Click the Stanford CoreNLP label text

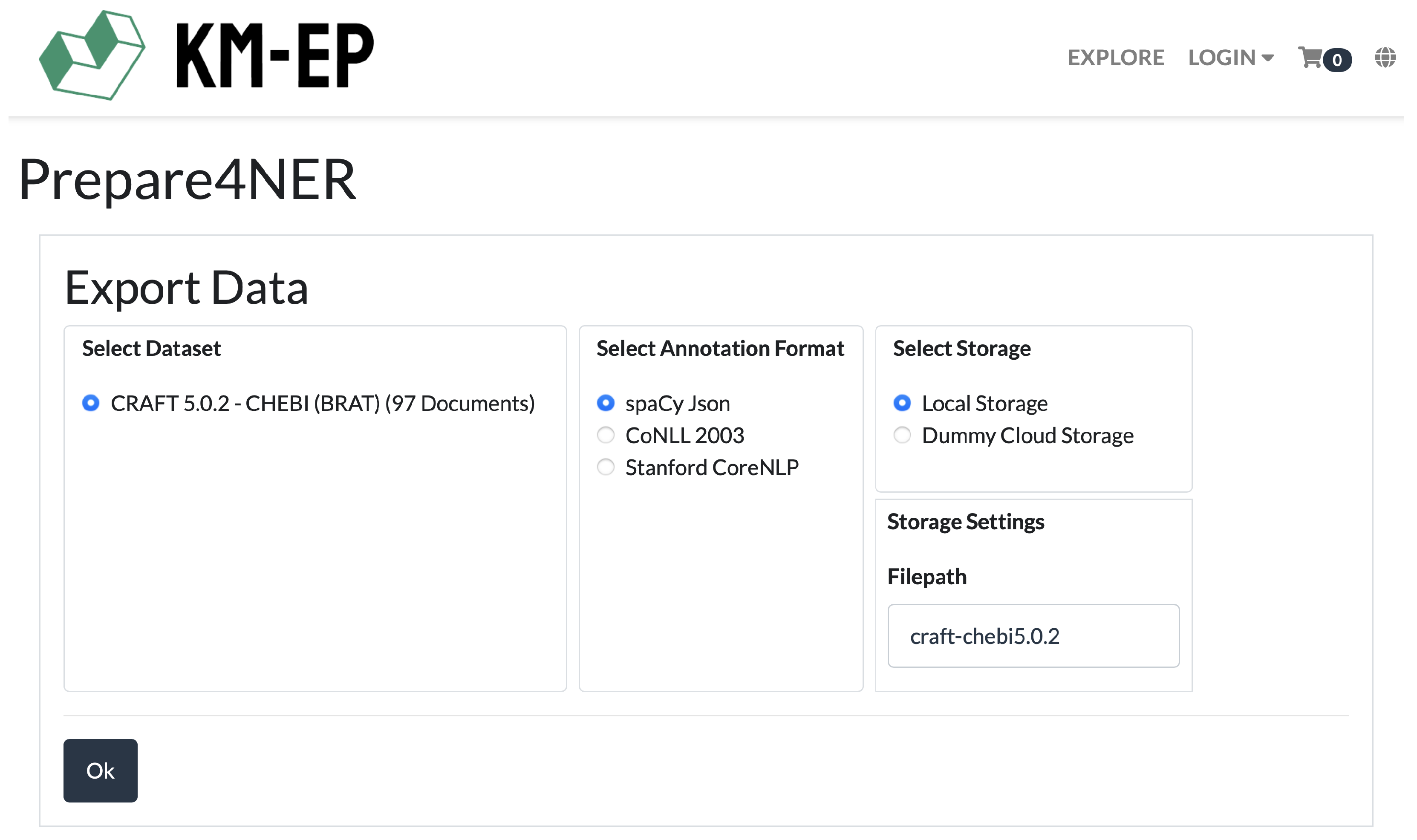tap(712, 468)
